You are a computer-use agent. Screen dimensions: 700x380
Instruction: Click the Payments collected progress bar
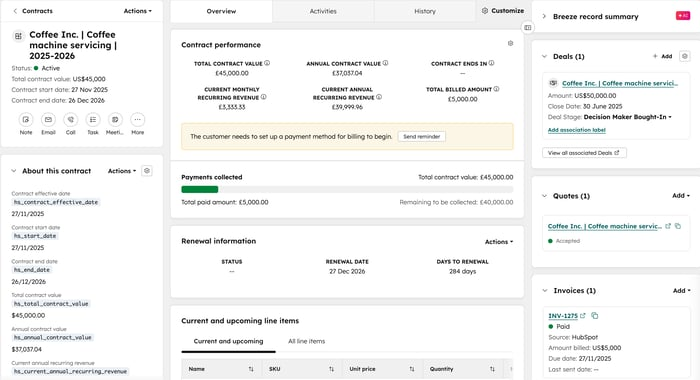click(x=347, y=189)
